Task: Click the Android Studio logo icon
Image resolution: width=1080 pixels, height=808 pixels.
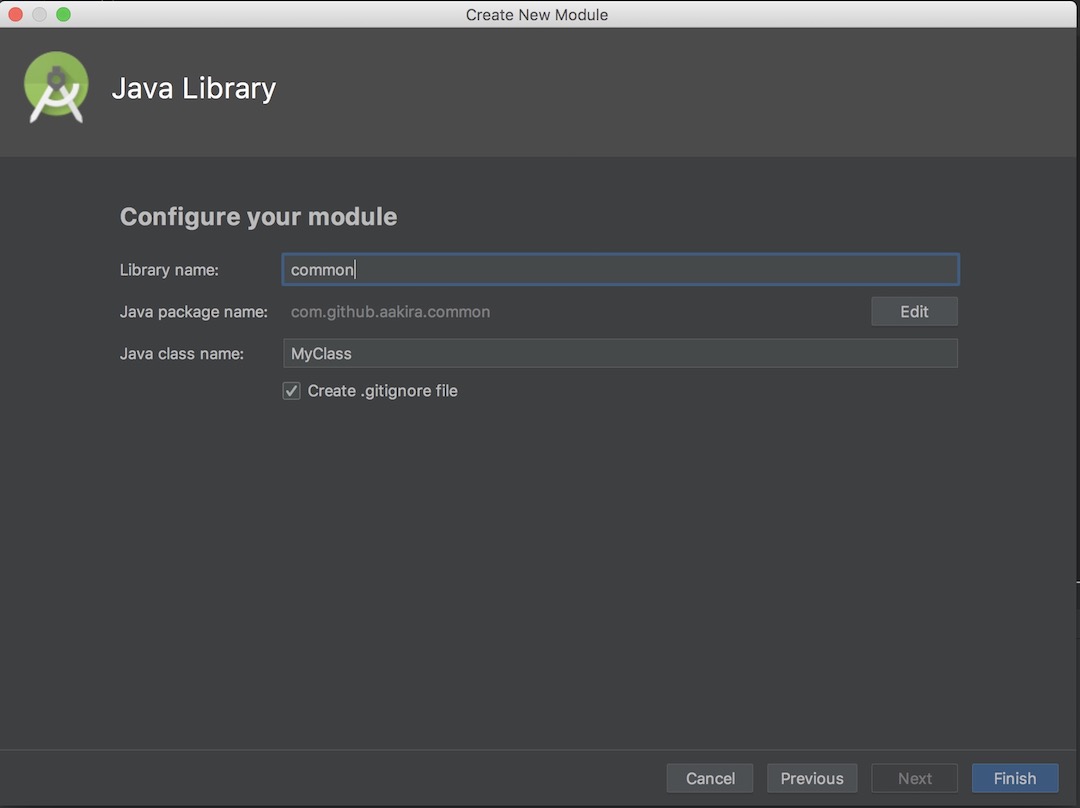Action: click(x=56, y=87)
